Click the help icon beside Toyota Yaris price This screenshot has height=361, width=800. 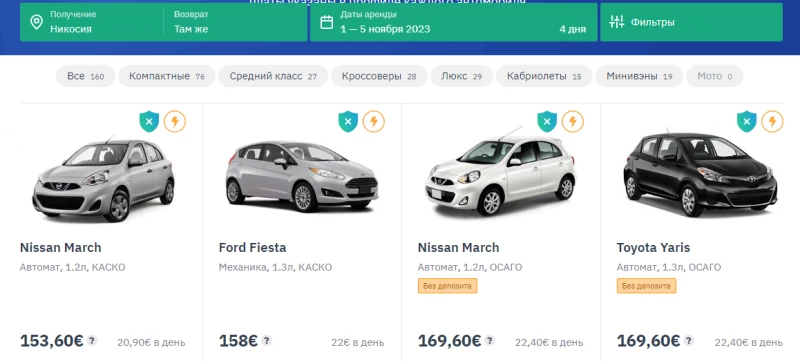click(689, 341)
